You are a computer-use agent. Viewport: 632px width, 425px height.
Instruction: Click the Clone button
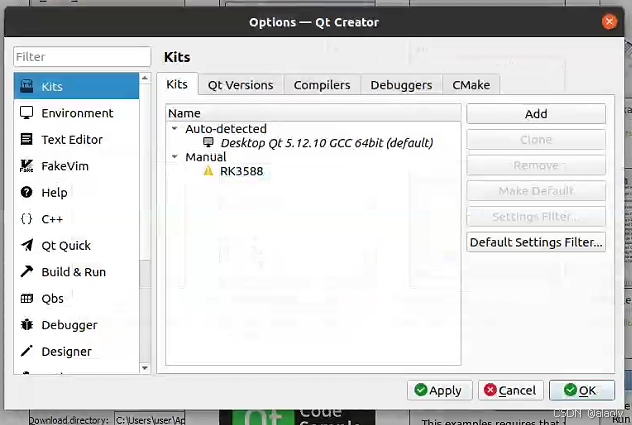tap(536, 140)
